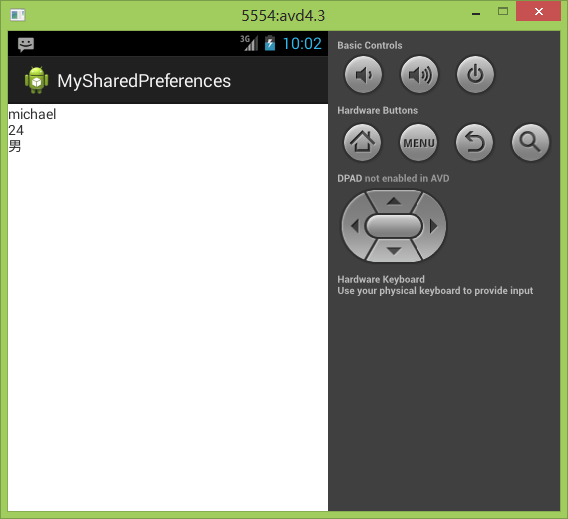
Task: Push the DPAD right arrow
Action: click(434, 226)
